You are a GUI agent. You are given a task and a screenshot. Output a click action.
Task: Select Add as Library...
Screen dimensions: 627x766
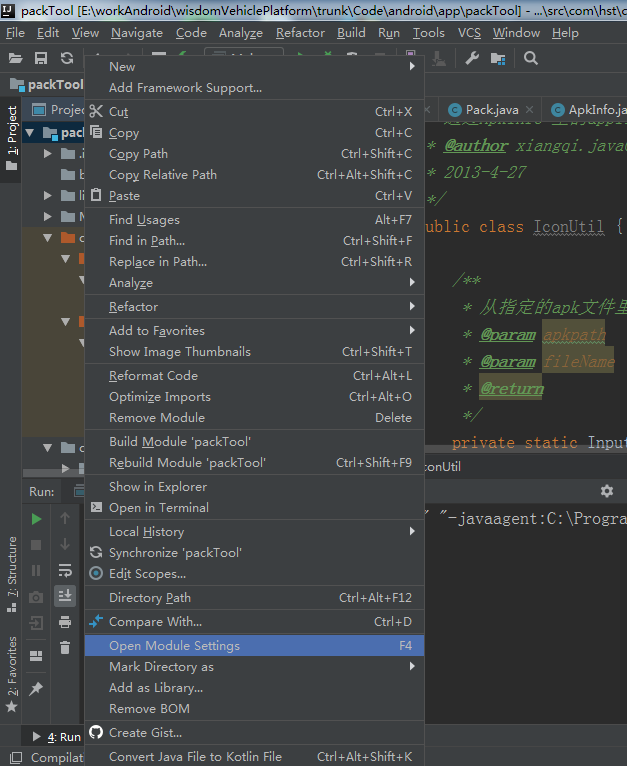(254, 688)
